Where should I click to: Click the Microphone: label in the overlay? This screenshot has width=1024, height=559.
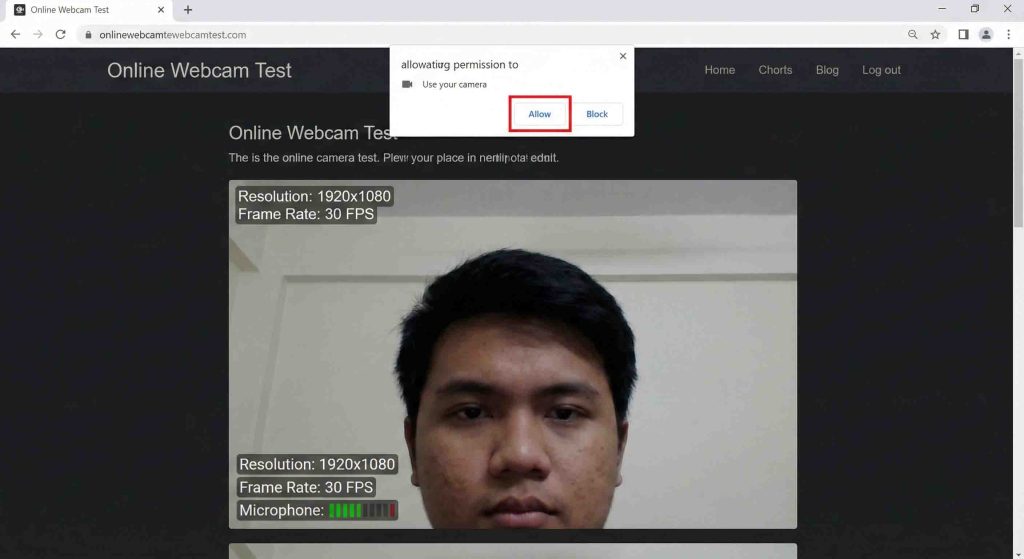pos(281,511)
